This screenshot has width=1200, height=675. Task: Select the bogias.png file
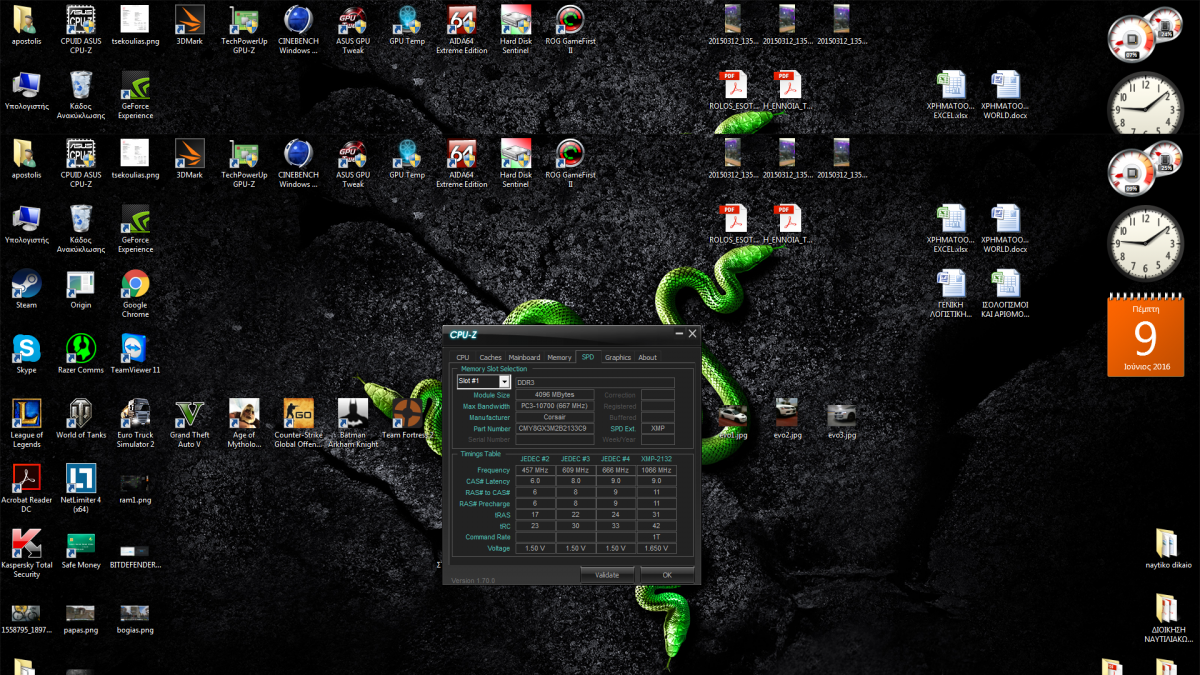[x=135, y=618]
